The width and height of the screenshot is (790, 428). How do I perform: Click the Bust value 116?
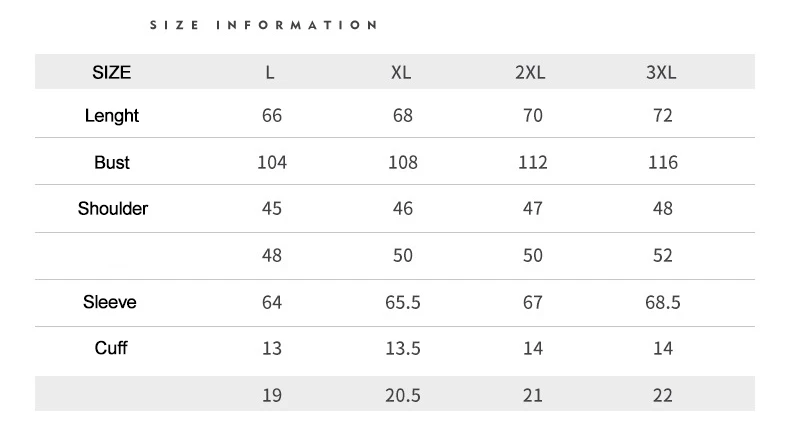click(663, 162)
